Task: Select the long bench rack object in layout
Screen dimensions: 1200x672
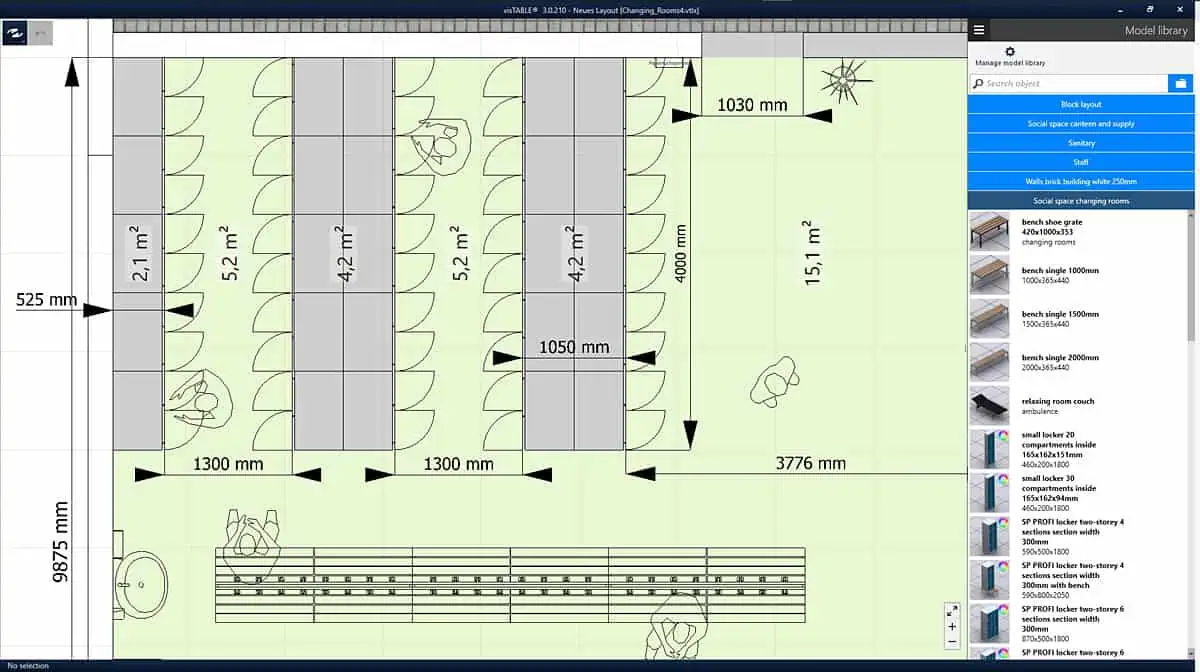Action: 511,584
